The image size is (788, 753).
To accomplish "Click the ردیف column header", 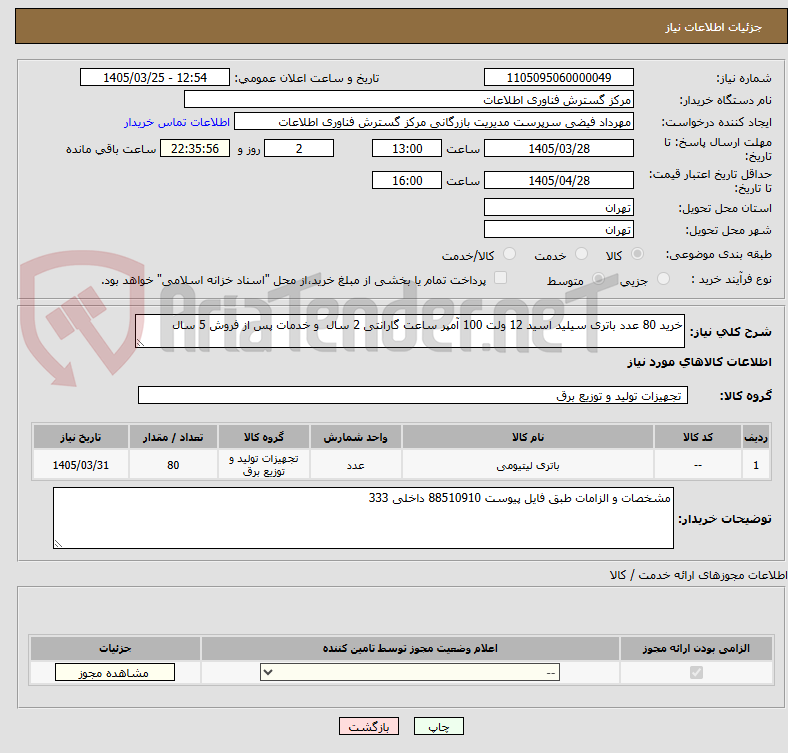I will point(756,437).
